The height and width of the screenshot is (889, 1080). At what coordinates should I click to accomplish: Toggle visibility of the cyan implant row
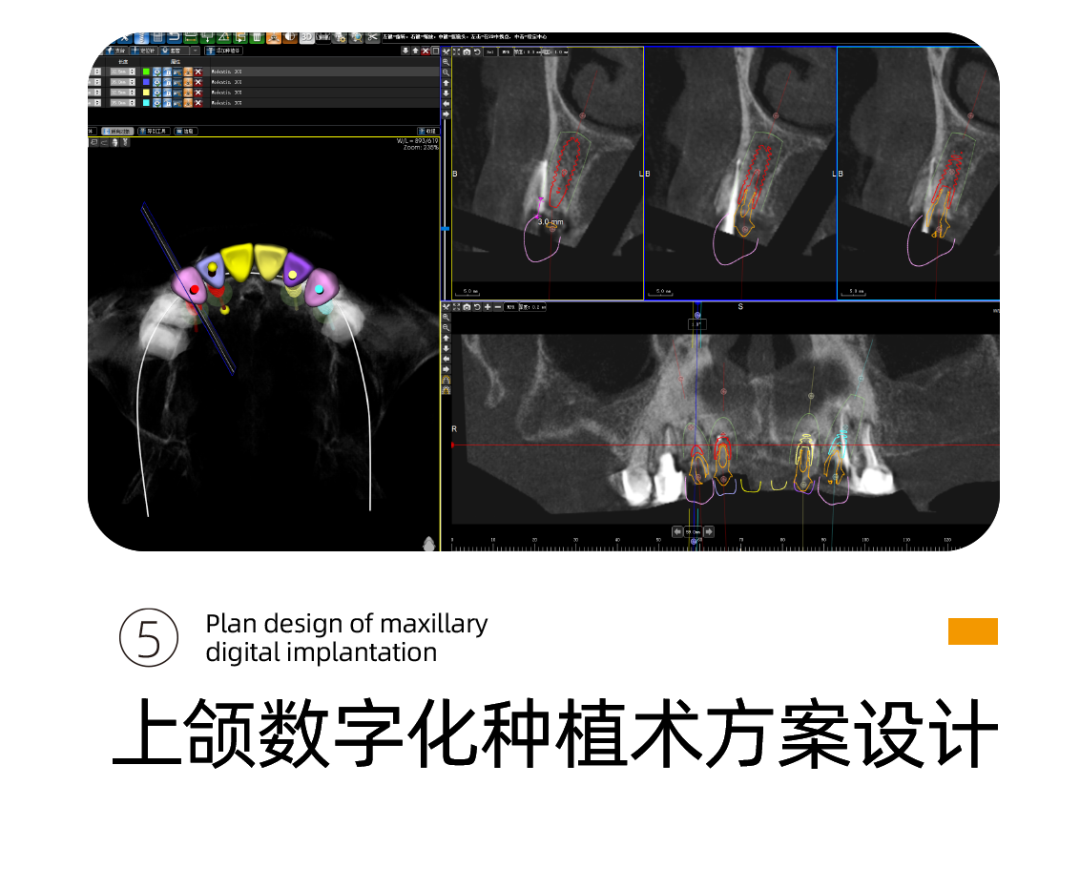157,102
